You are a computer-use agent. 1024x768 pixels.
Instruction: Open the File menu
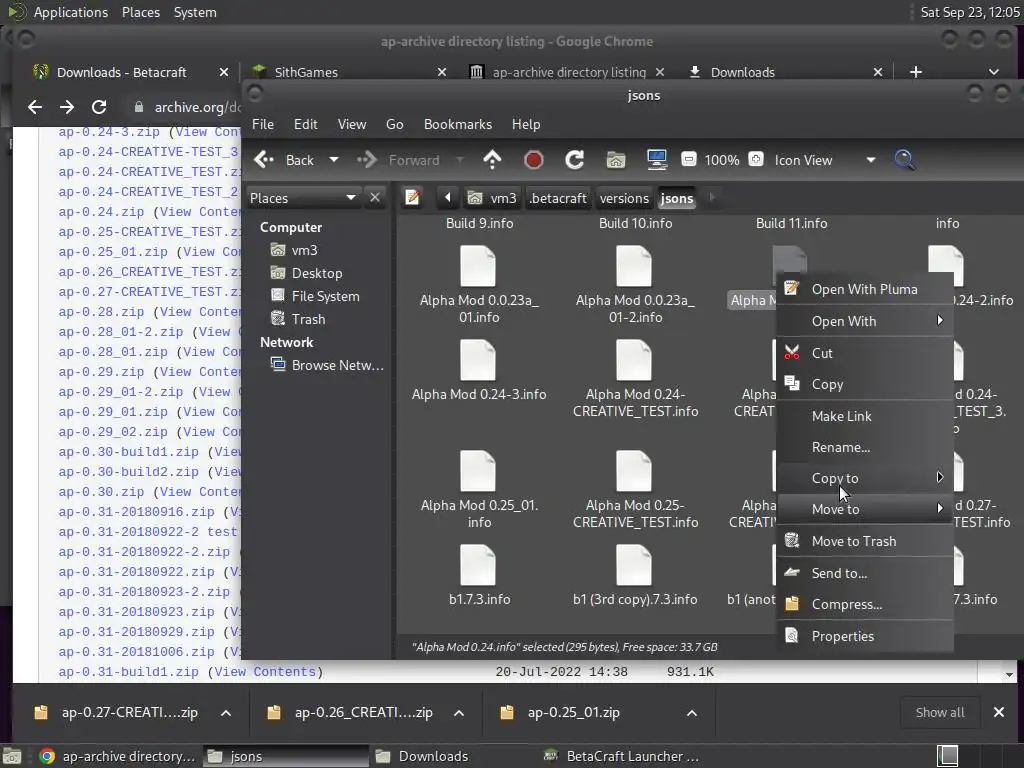(x=263, y=124)
